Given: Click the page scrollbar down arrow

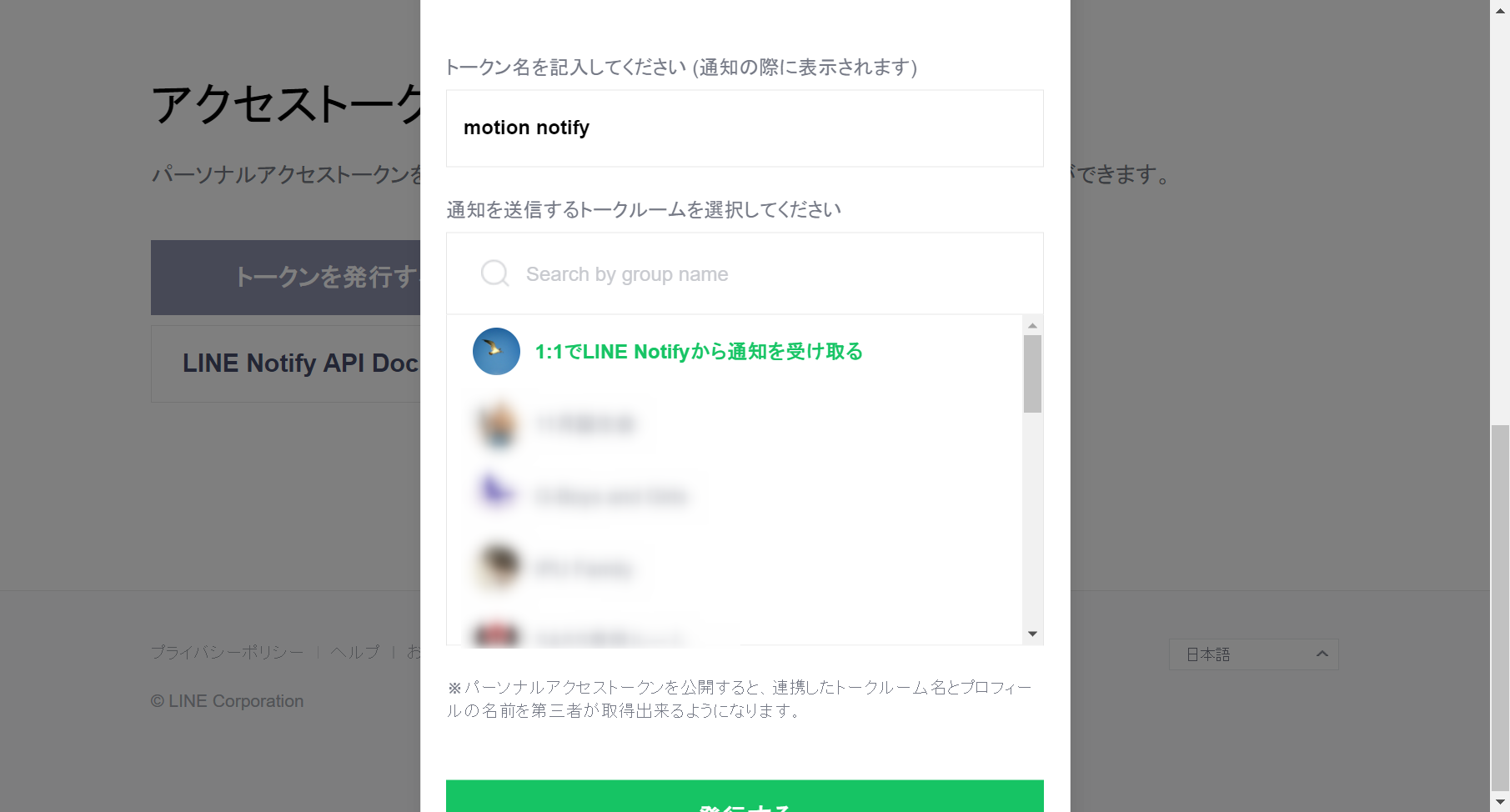Looking at the screenshot, I should 1500,802.
